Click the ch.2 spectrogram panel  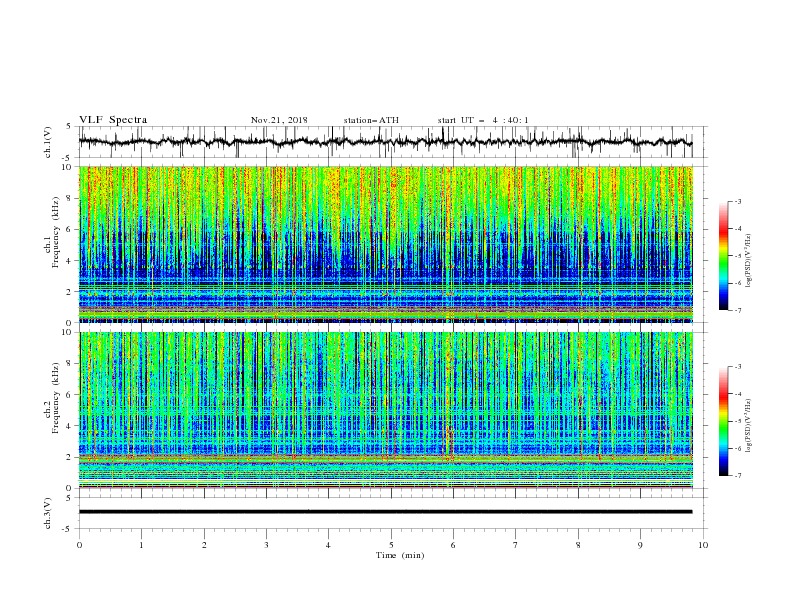385,410
